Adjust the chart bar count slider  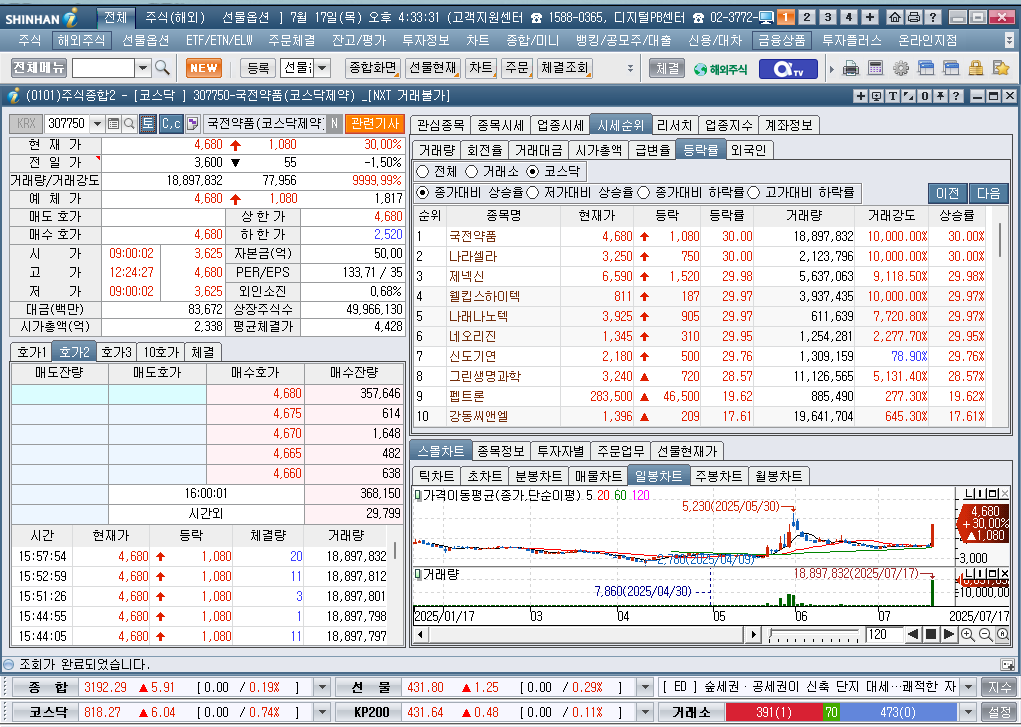pyautogui.click(x=814, y=634)
